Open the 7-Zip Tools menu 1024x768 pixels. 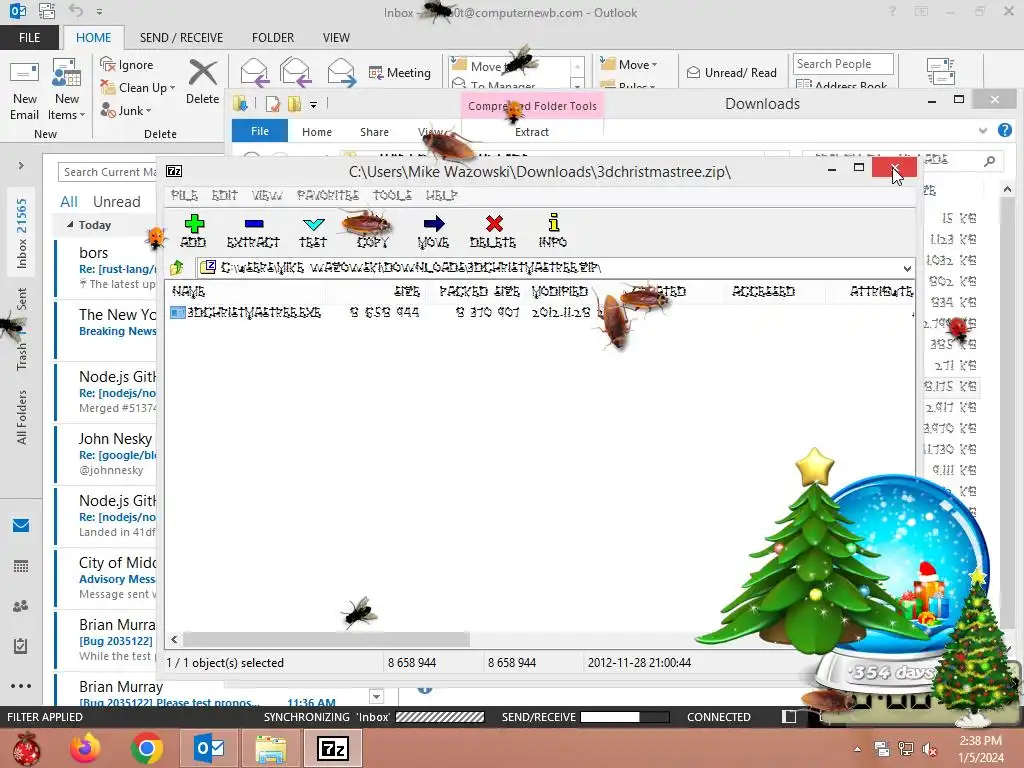(x=392, y=195)
